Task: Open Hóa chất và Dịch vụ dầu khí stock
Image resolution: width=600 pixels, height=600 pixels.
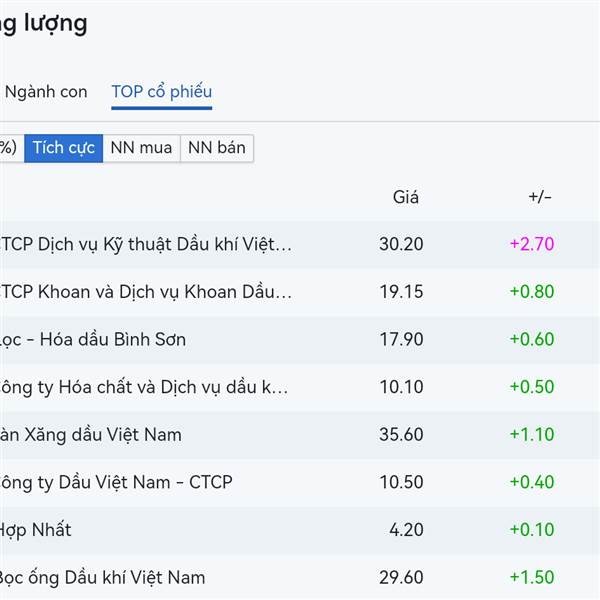Action: pyautogui.click(x=300, y=387)
